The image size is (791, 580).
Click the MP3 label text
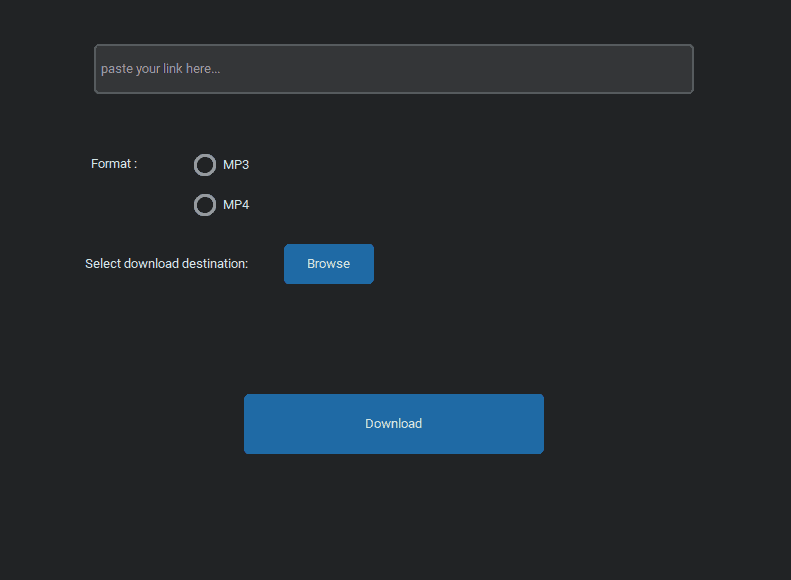[x=236, y=165]
